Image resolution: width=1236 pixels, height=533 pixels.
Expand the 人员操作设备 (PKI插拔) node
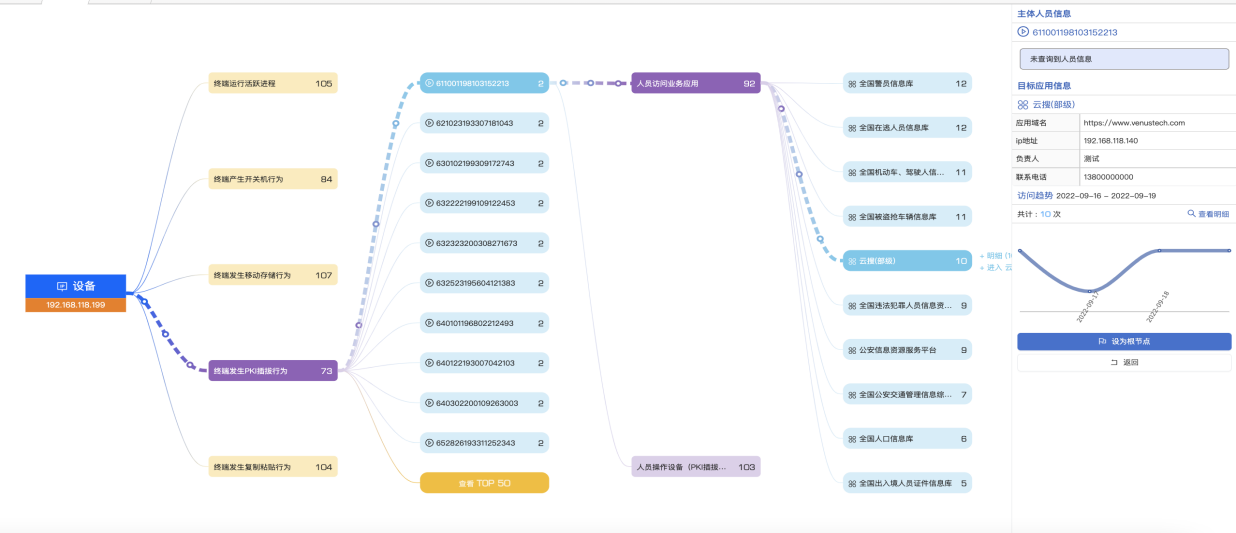[x=695, y=467]
